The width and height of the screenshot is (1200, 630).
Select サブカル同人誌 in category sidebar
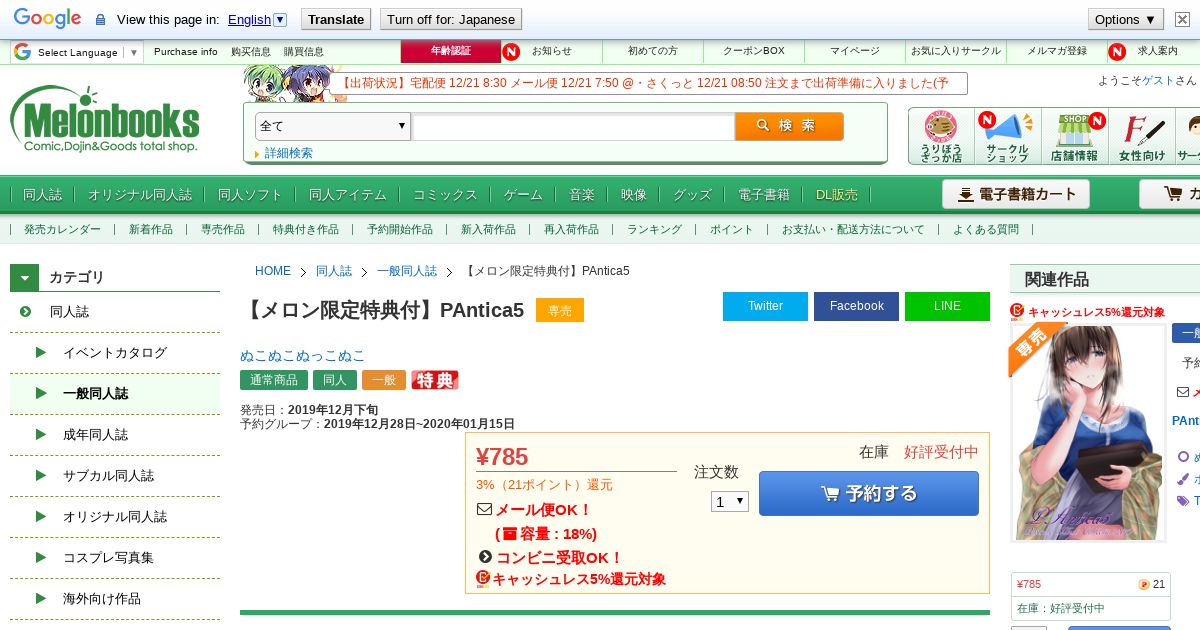115,475
